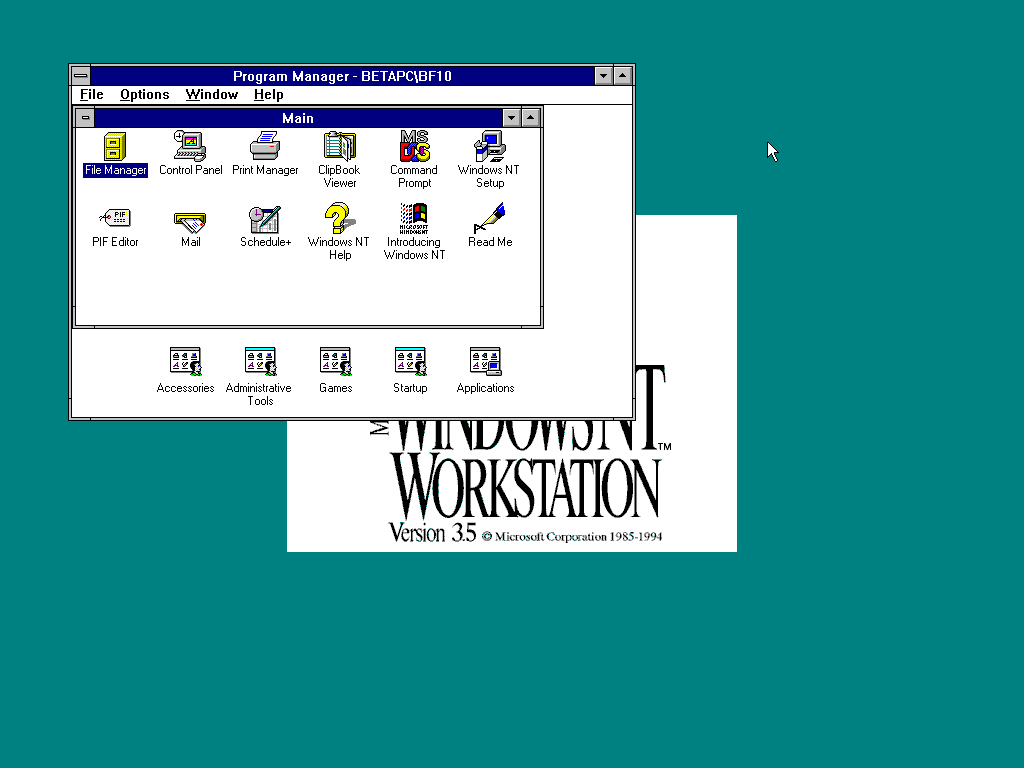Click the Main group window title bar
The height and width of the screenshot is (768, 1024).
click(297, 118)
